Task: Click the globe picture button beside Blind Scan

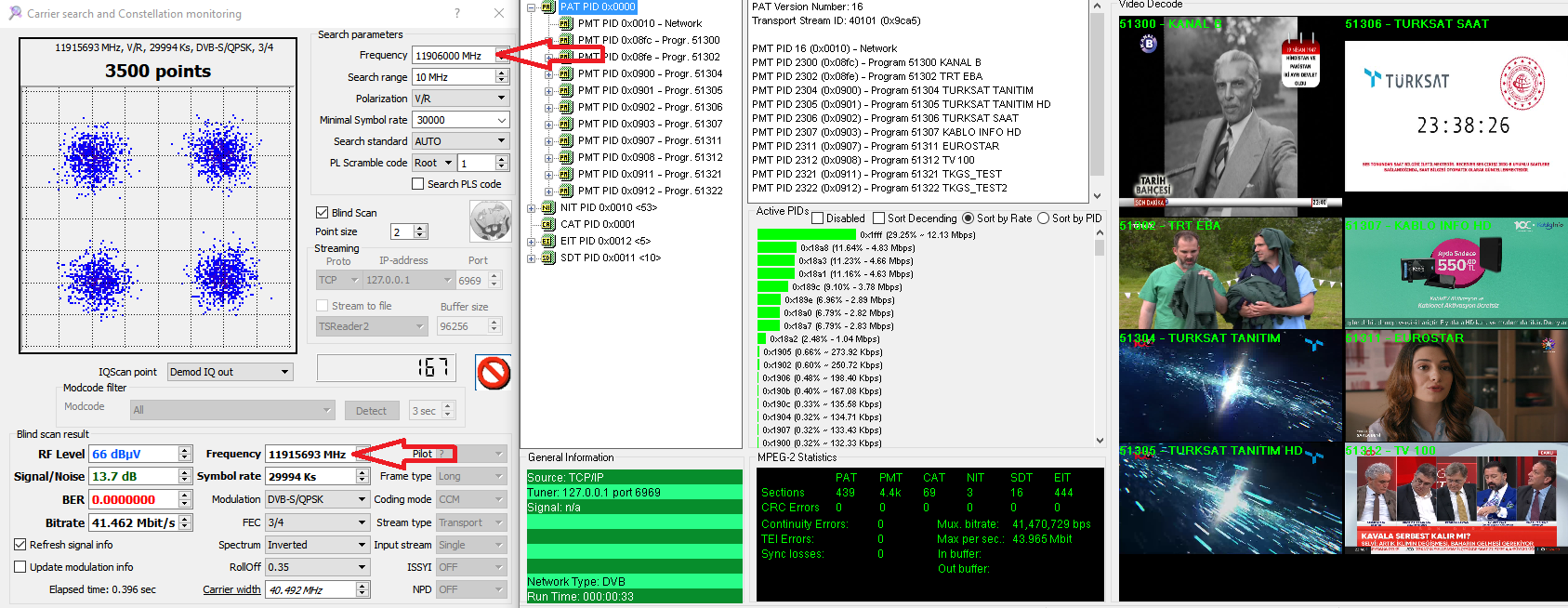Action: tap(490, 221)
